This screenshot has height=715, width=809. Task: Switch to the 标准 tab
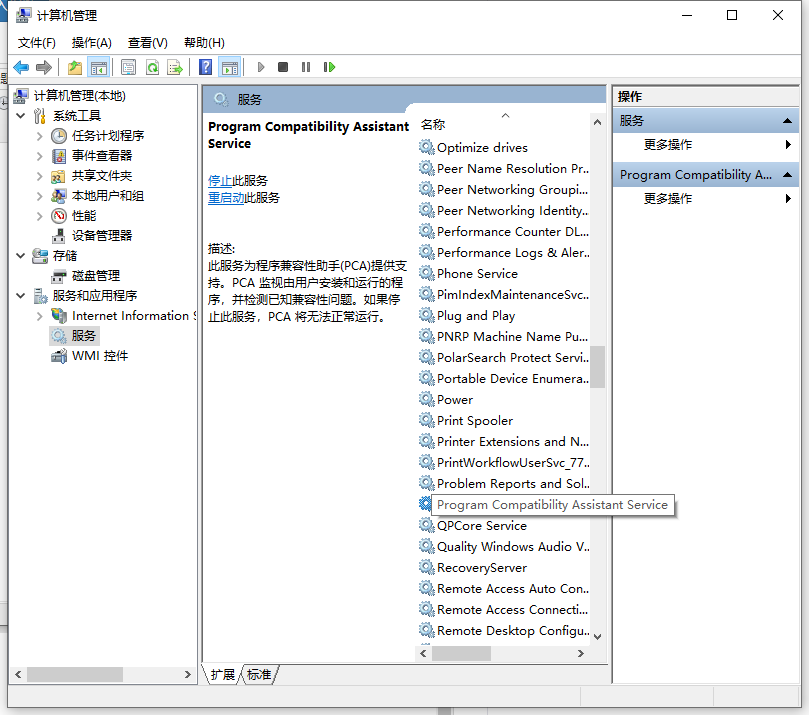(259, 675)
